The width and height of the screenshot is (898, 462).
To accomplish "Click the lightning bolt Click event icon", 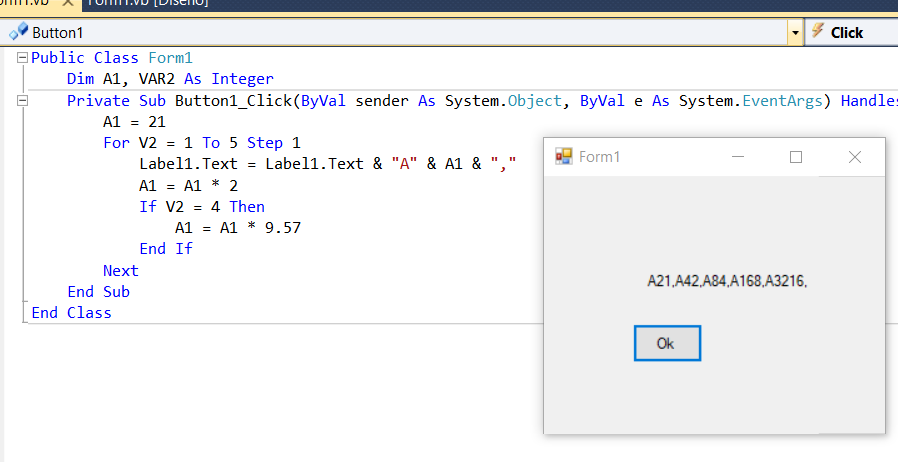I will pyautogui.click(x=817, y=32).
